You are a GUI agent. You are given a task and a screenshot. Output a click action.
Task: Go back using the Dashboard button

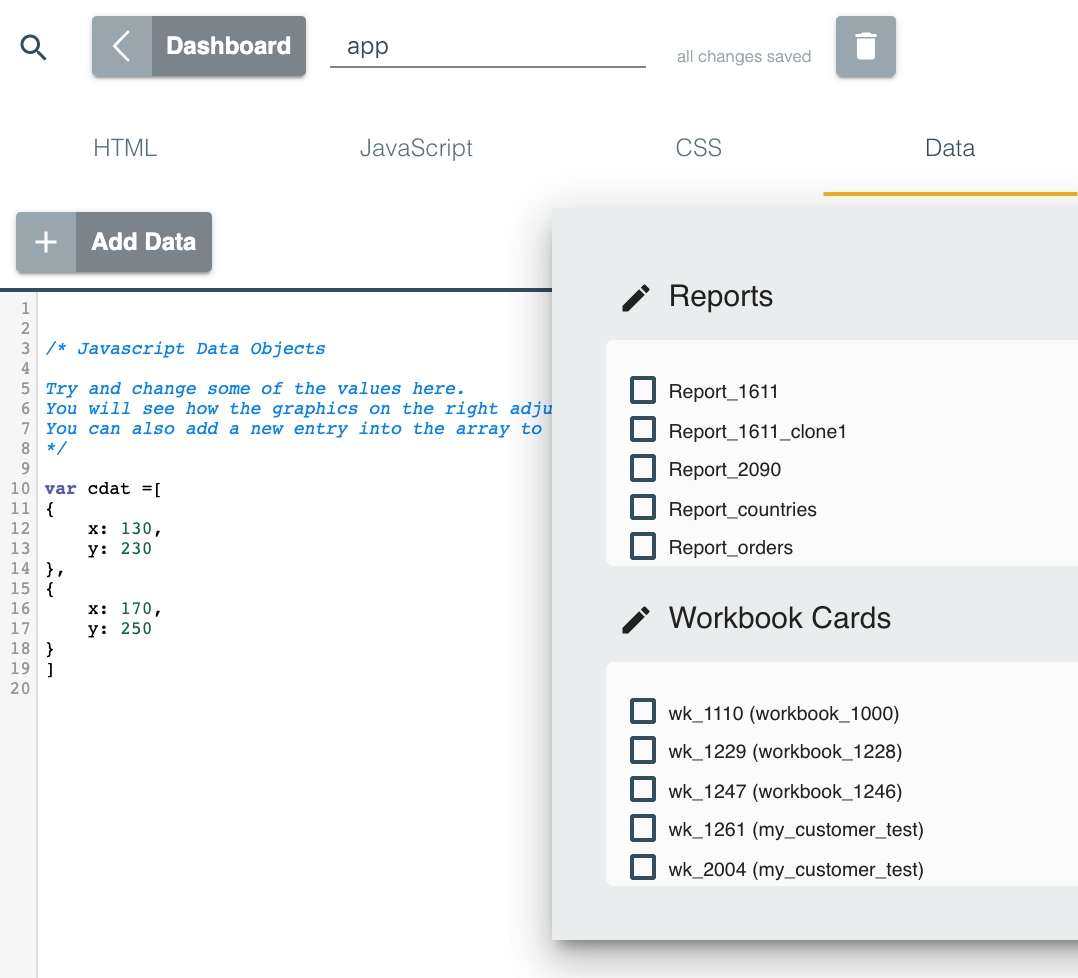coord(228,46)
